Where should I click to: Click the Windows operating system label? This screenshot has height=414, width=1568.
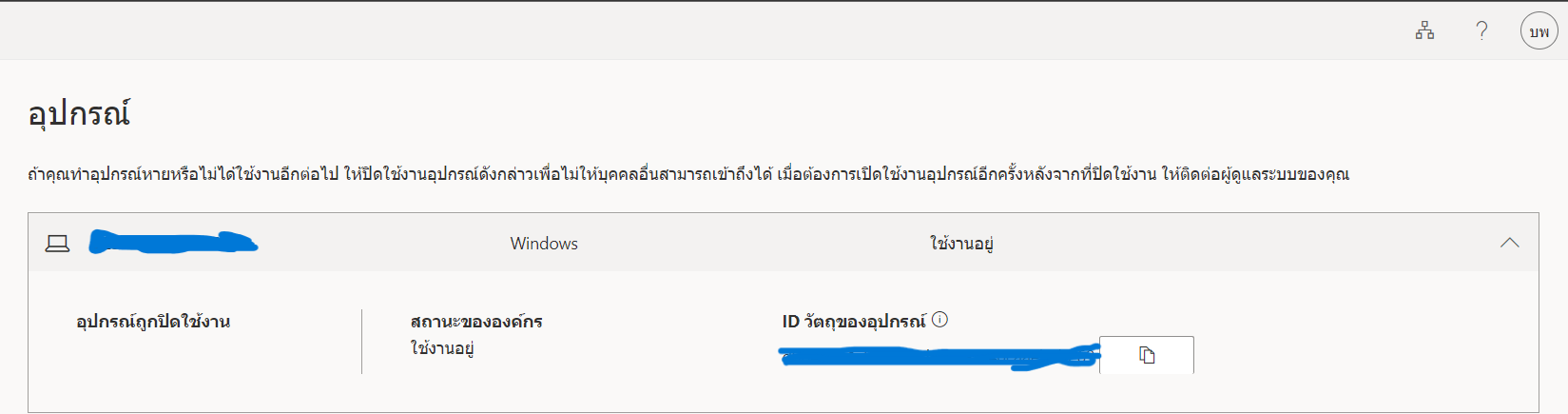pyautogui.click(x=544, y=244)
